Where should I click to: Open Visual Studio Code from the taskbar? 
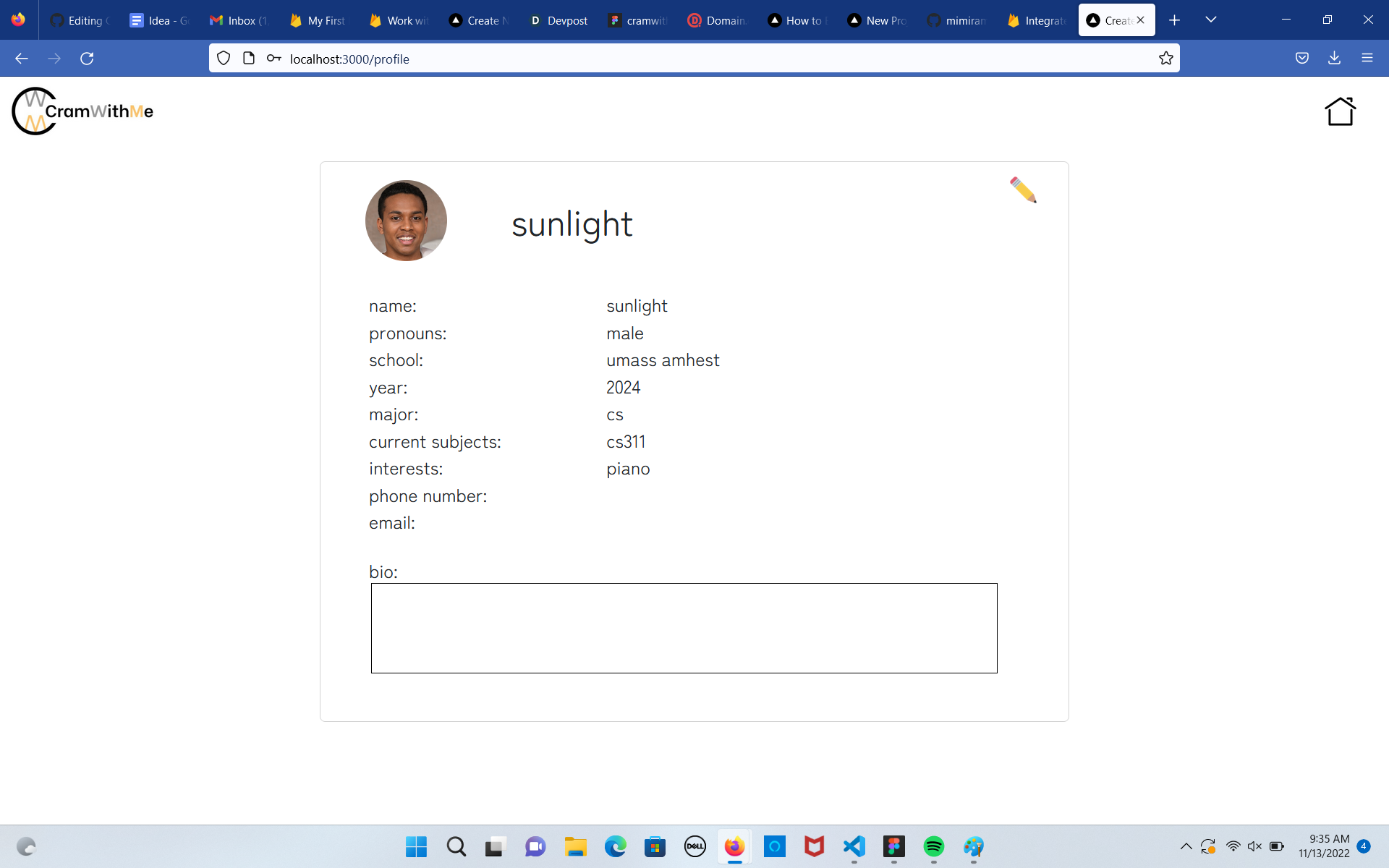[x=854, y=846]
